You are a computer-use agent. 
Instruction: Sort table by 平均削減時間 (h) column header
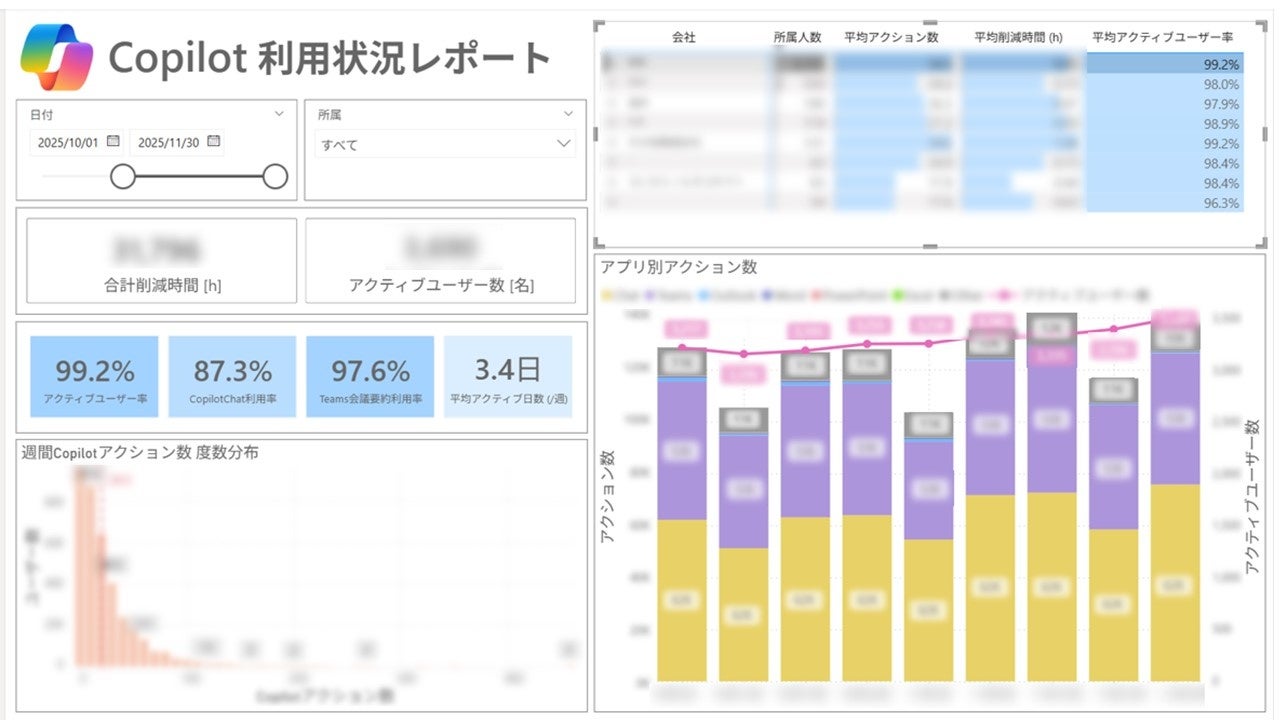(x=1020, y=37)
